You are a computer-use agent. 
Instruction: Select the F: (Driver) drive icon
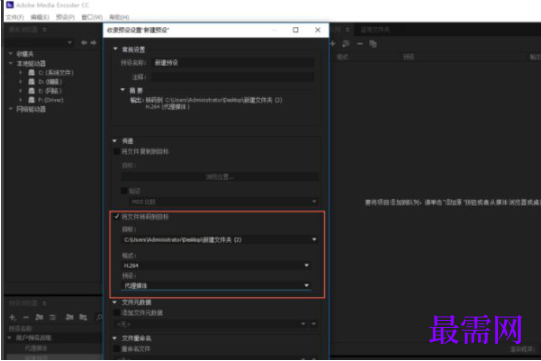point(31,100)
